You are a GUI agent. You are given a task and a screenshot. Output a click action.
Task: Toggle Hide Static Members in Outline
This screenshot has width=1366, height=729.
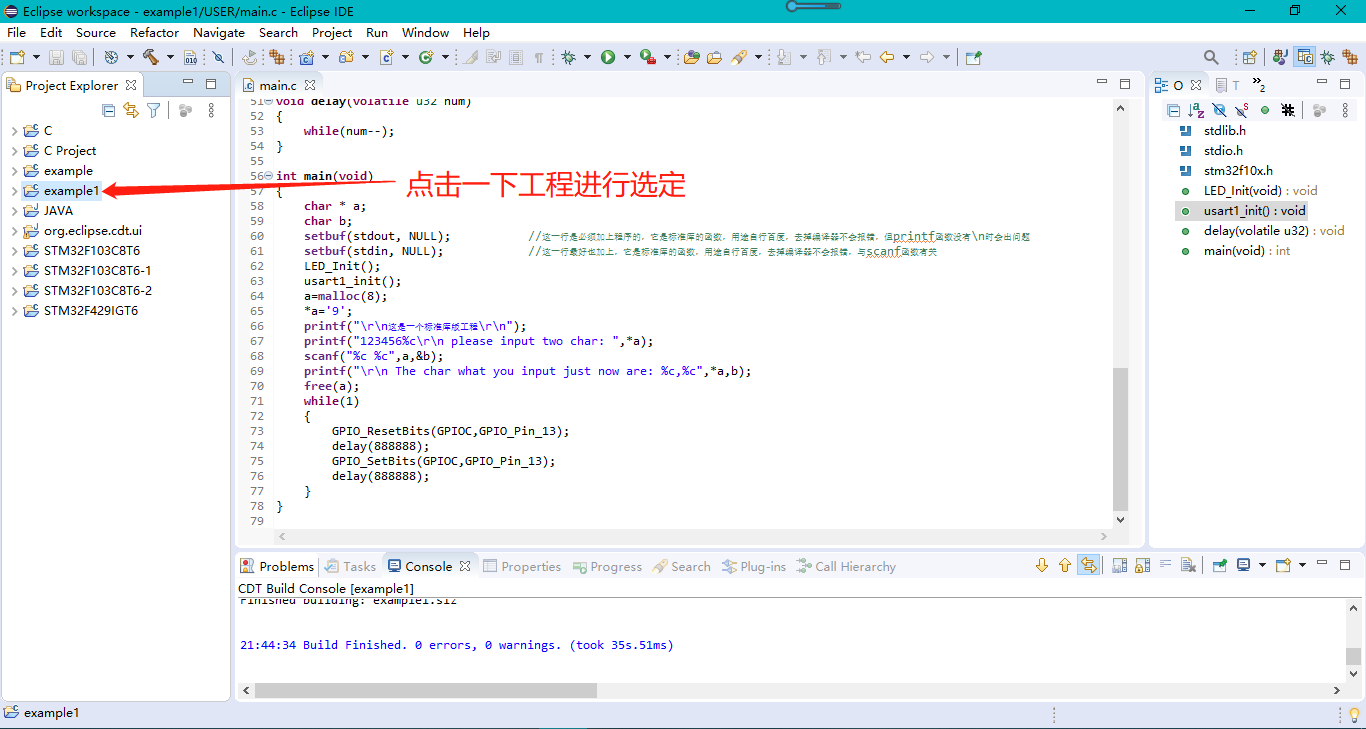pos(1241,111)
